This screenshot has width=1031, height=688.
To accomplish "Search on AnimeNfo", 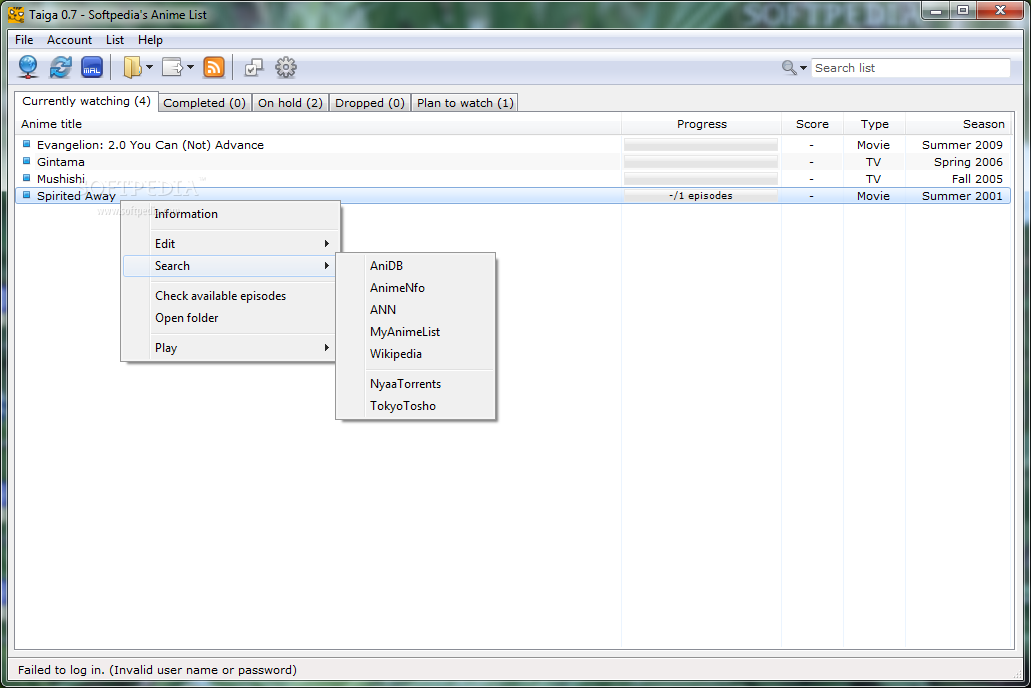I will 416,288.
